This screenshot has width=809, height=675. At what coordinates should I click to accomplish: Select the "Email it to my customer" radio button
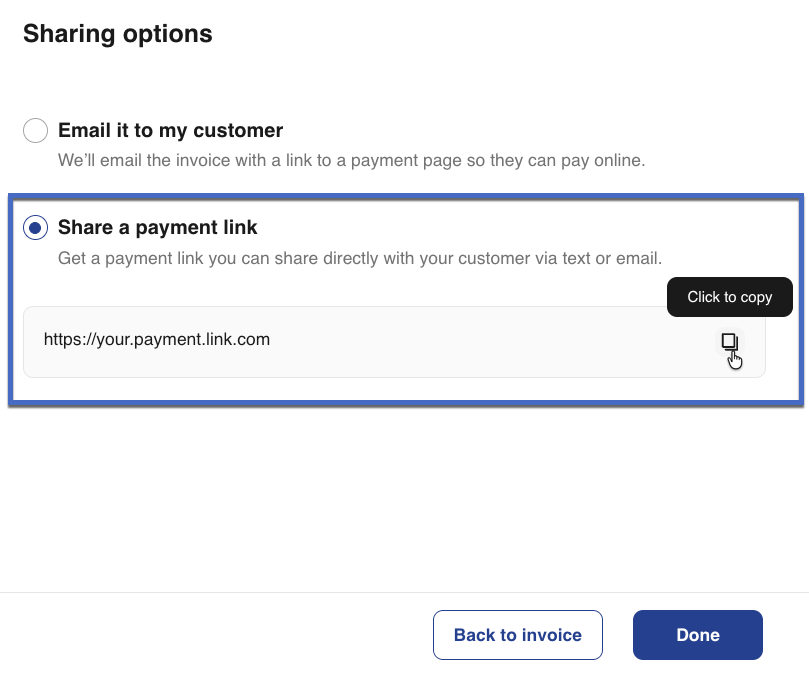35,131
